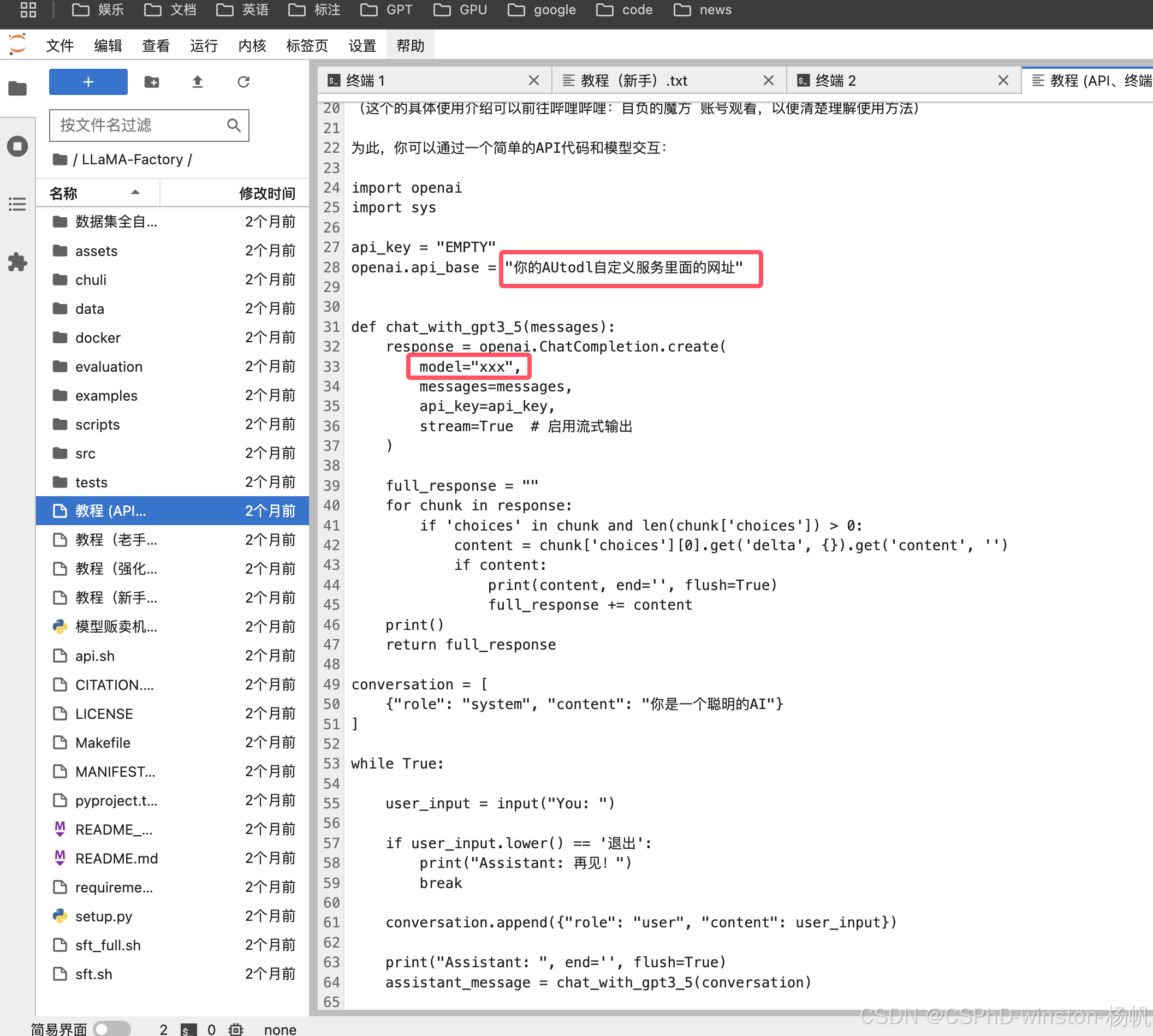Sort files by 修改时间 column
1153x1036 pixels.
click(x=266, y=193)
